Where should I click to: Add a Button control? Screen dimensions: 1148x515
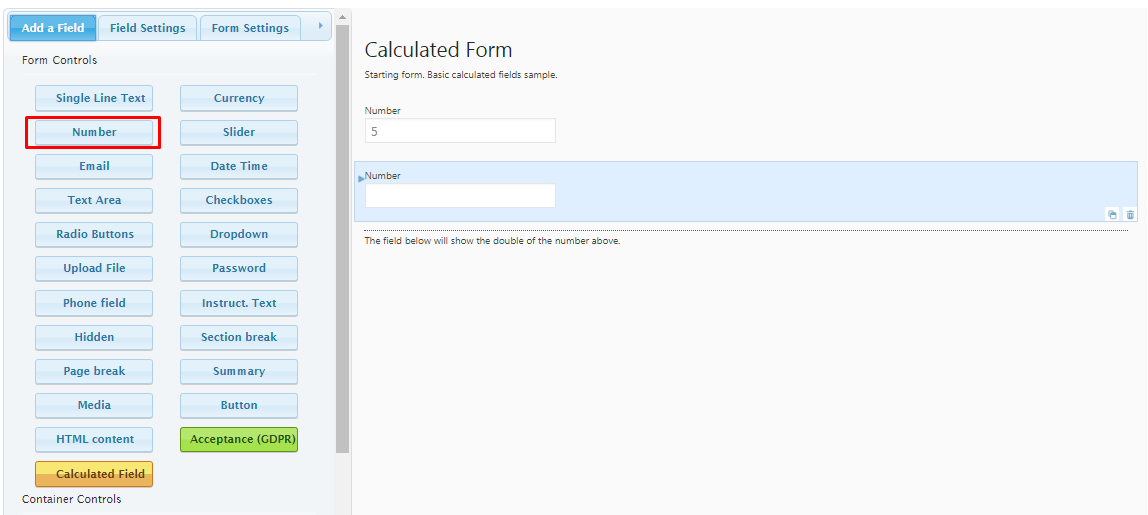pyautogui.click(x=239, y=405)
